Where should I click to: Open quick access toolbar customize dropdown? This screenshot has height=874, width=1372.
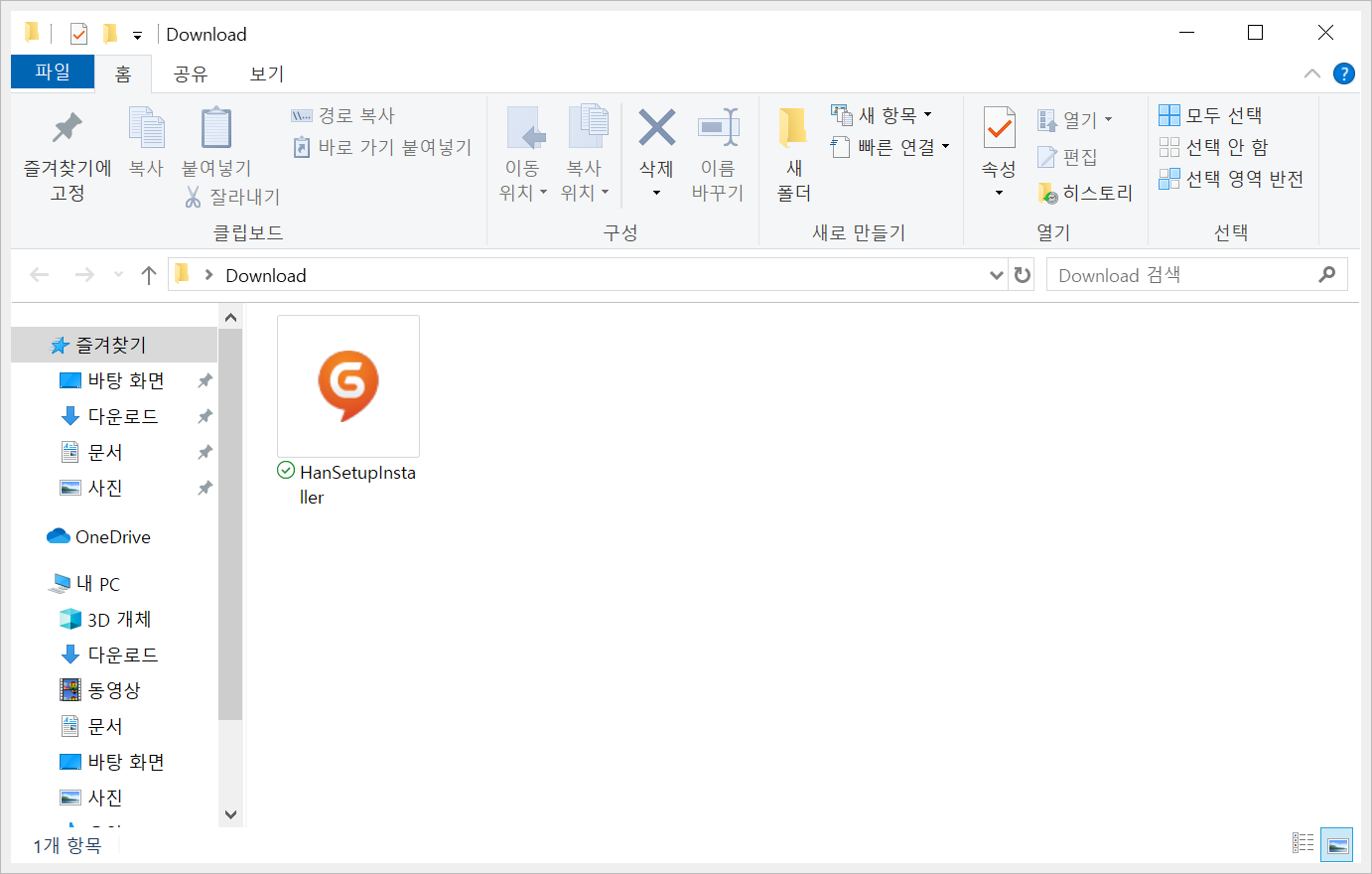137,35
